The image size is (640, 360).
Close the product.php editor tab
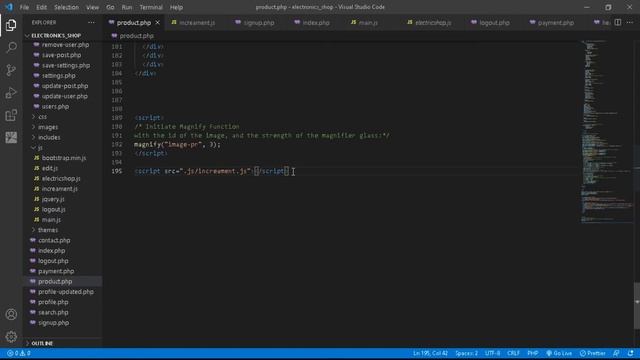158,23
